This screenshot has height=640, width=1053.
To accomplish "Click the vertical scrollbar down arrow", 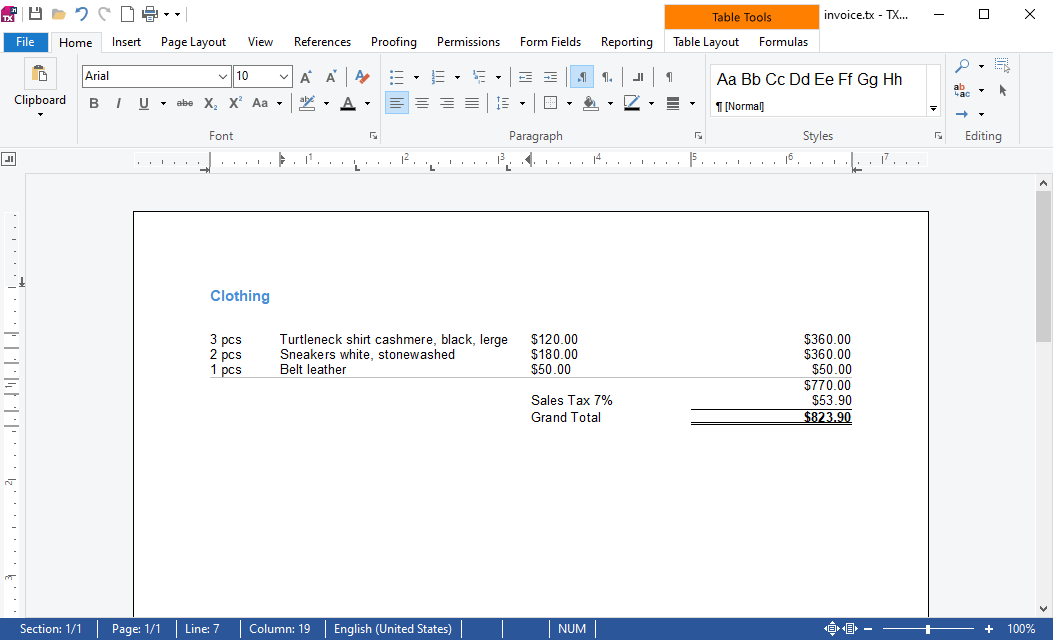I will coord(1043,609).
